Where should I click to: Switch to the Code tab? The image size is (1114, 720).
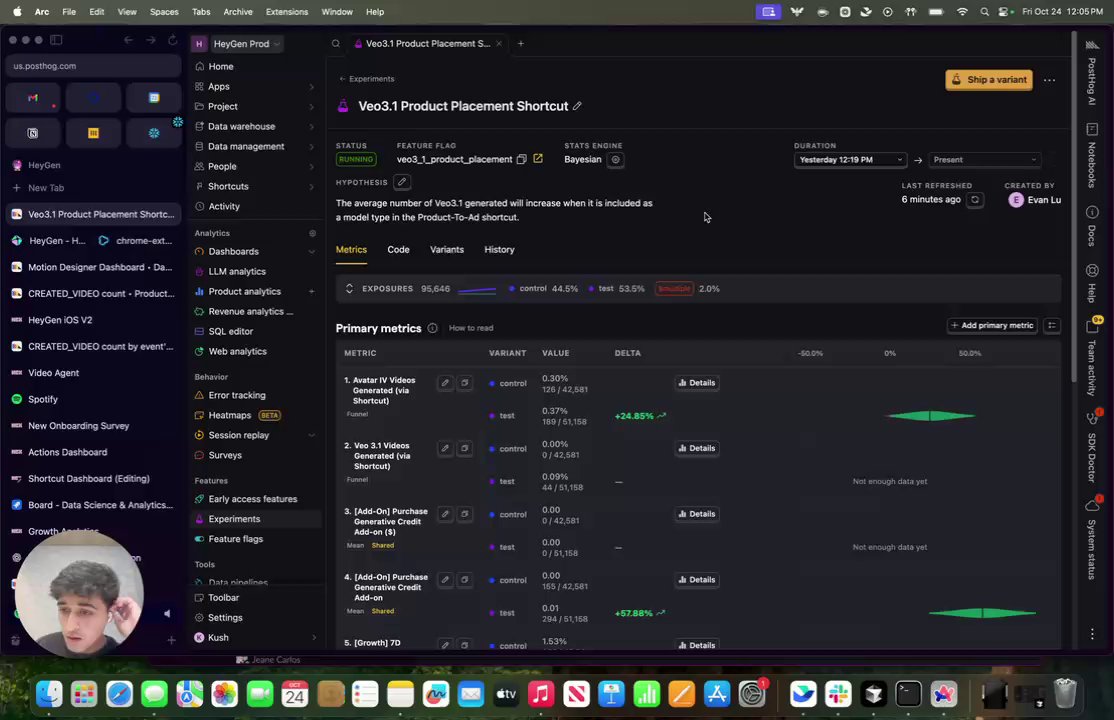[398, 249]
